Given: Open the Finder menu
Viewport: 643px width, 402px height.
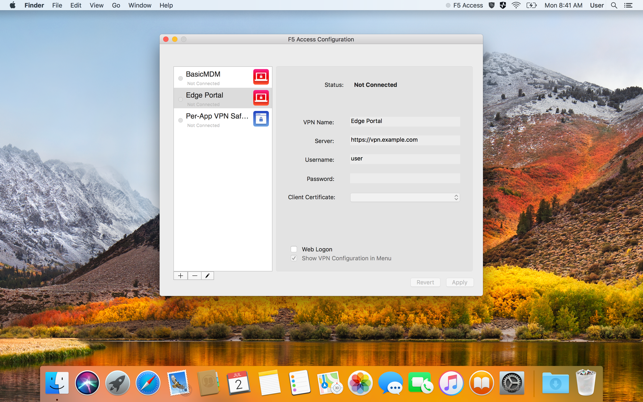Looking at the screenshot, I should pos(34,6).
